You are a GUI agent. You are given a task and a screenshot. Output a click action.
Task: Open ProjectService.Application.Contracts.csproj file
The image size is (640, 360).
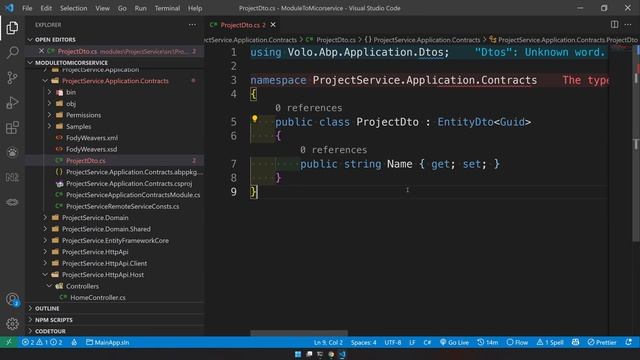point(115,184)
